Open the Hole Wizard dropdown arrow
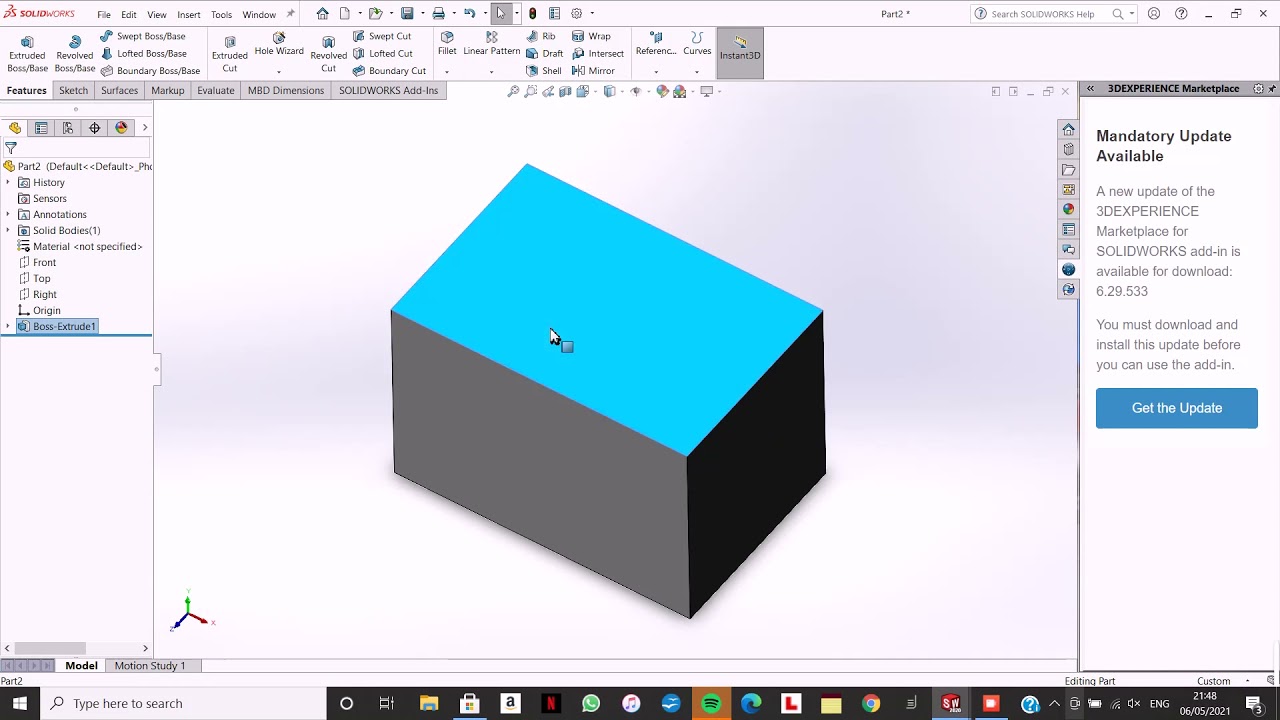The height and width of the screenshot is (720, 1280). (279, 72)
